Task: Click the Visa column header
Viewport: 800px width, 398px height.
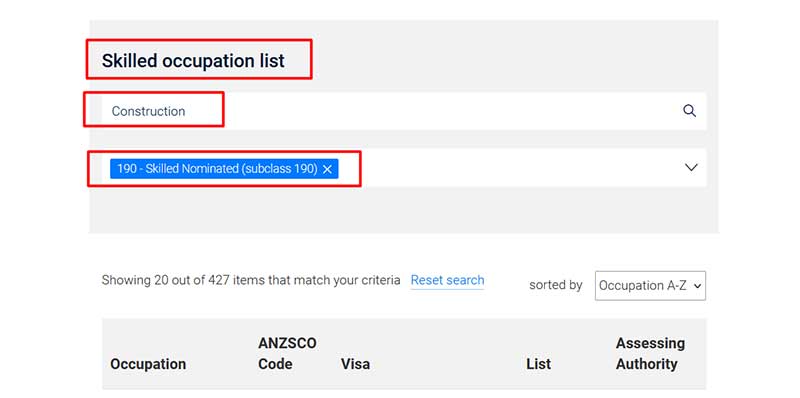Action: 355,364
